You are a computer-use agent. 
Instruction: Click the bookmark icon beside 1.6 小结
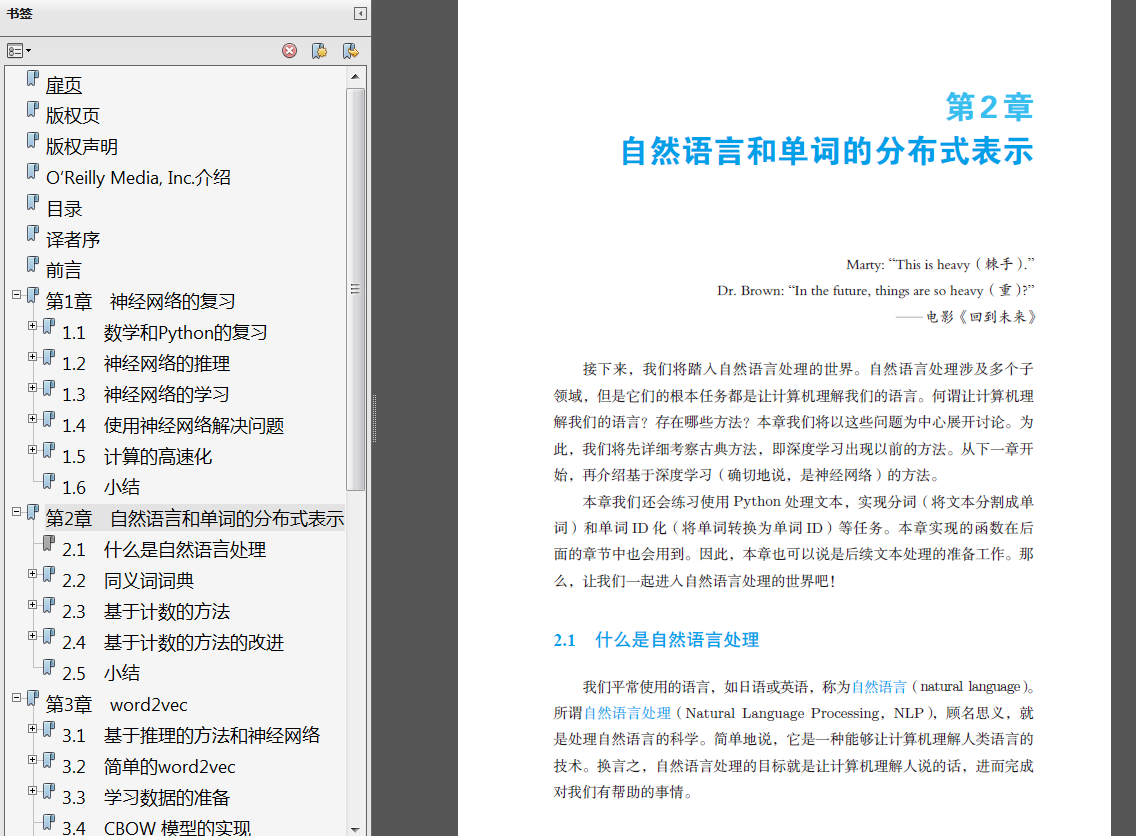coord(49,481)
